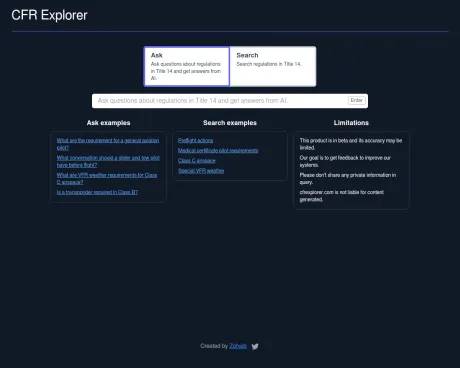This screenshot has height=368, width=460.
Task: Click the 'Created by' footer text
Action: pos(214,346)
